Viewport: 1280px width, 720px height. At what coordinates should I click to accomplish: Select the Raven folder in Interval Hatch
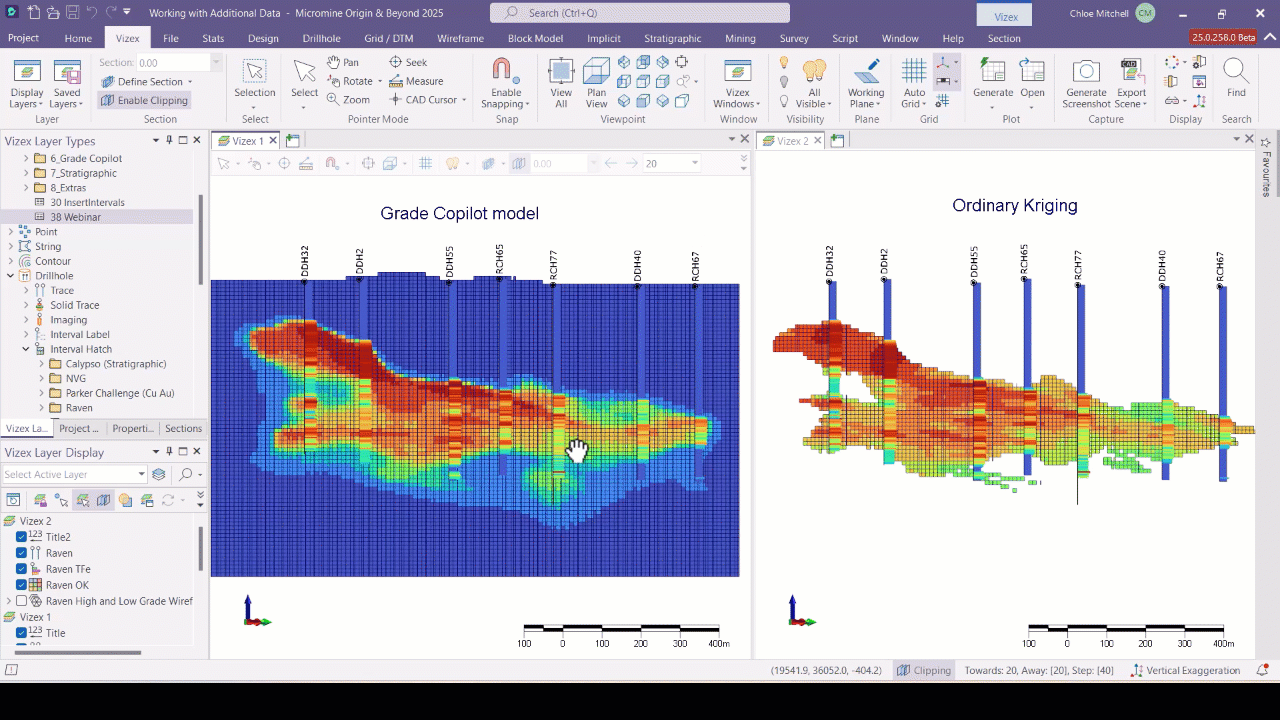pos(78,408)
